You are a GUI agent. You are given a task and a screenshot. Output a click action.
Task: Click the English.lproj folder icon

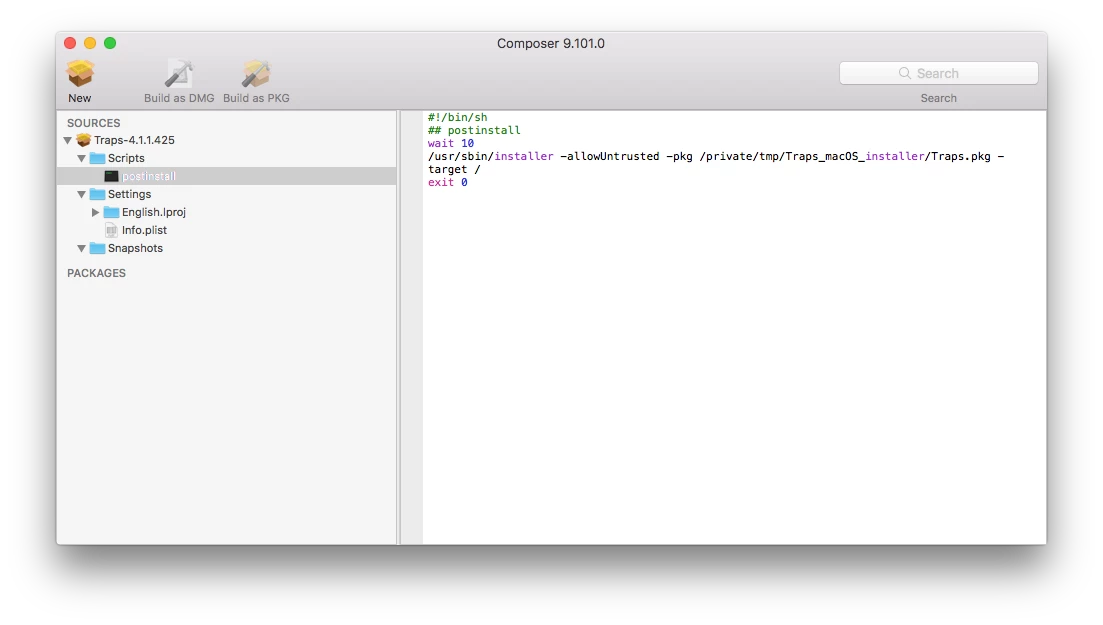111,212
